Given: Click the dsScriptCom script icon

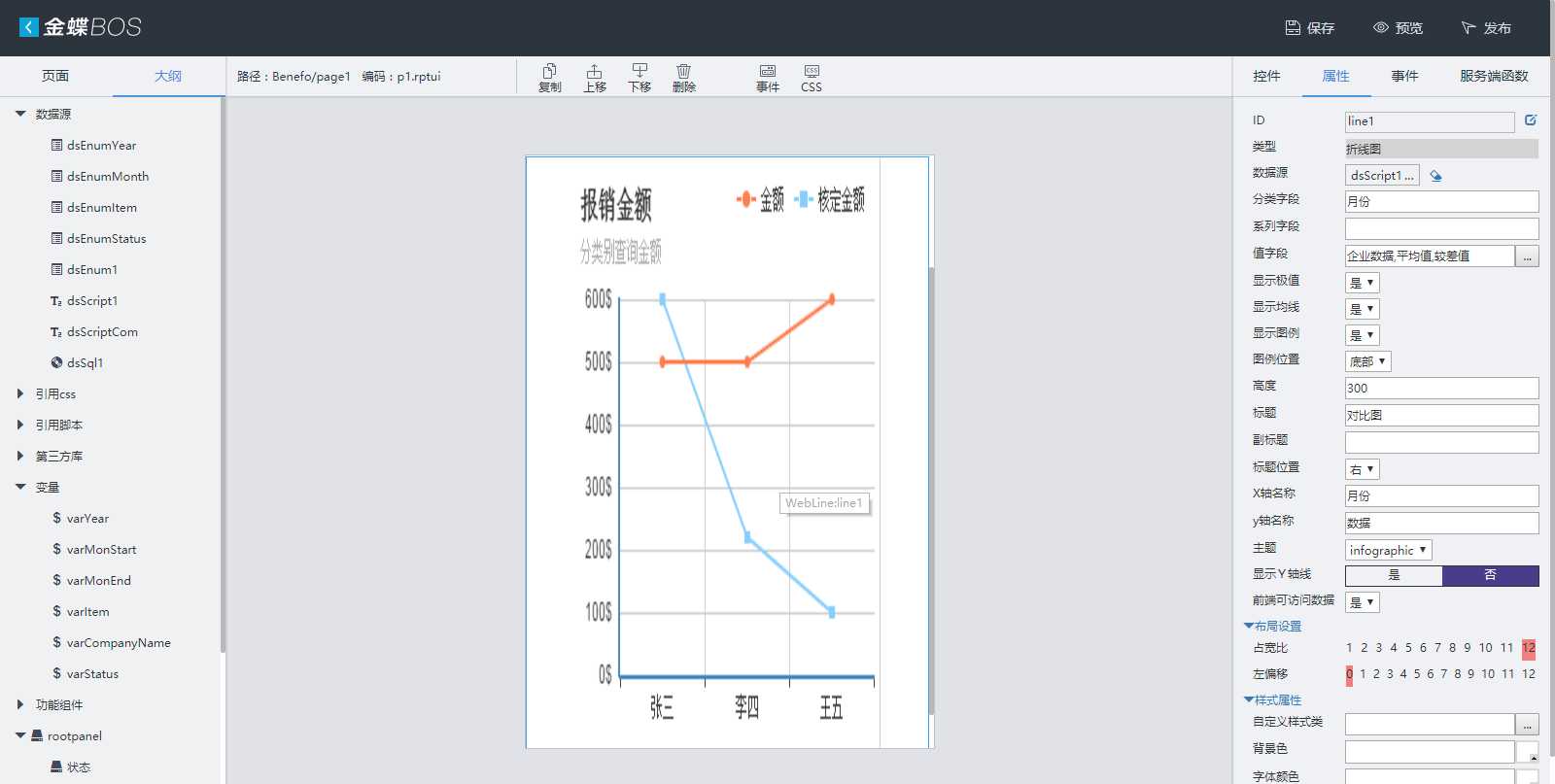Looking at the screenshot, I should (56, 332).
